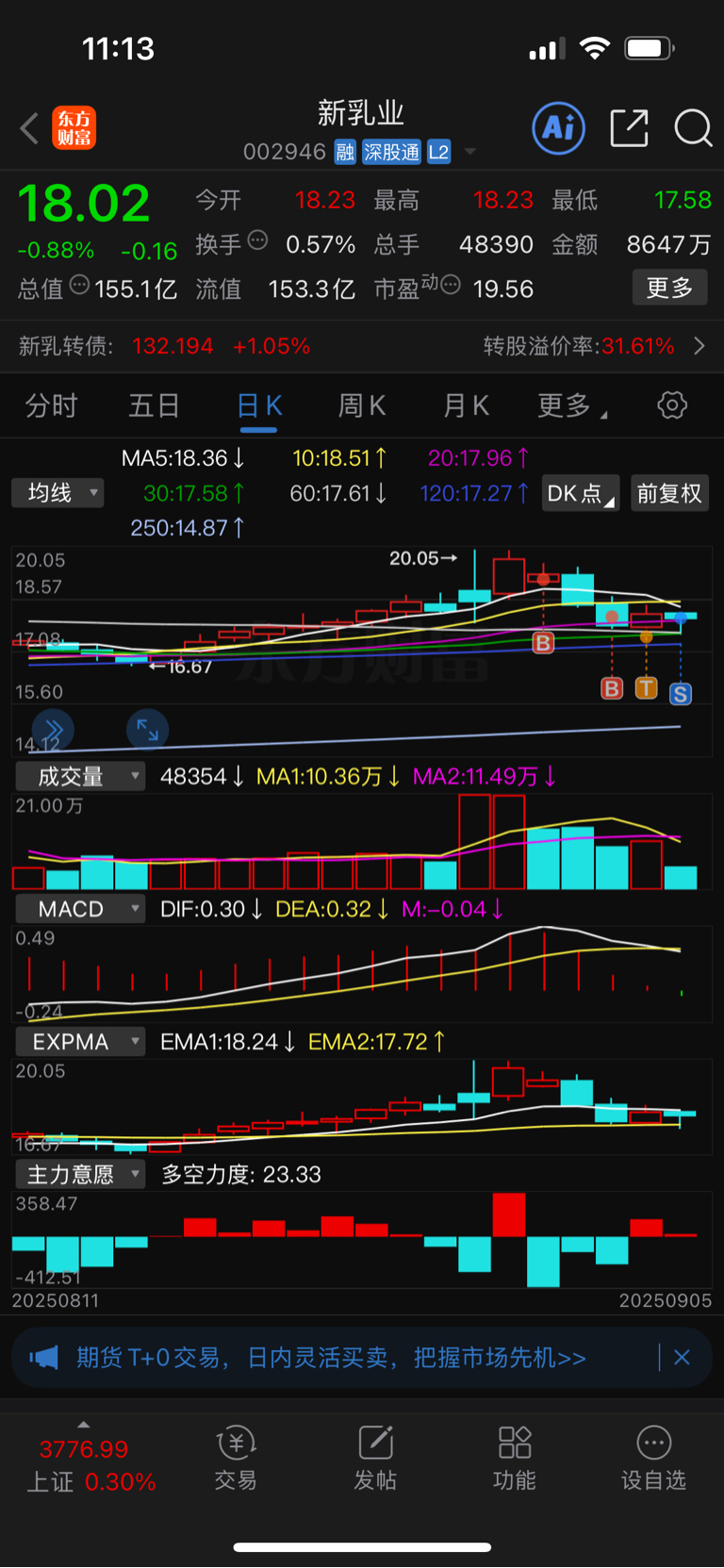This screenshot has height=1568, width=724.
Task: Tap the blue S sell marker
Action: tap(680, 694)
